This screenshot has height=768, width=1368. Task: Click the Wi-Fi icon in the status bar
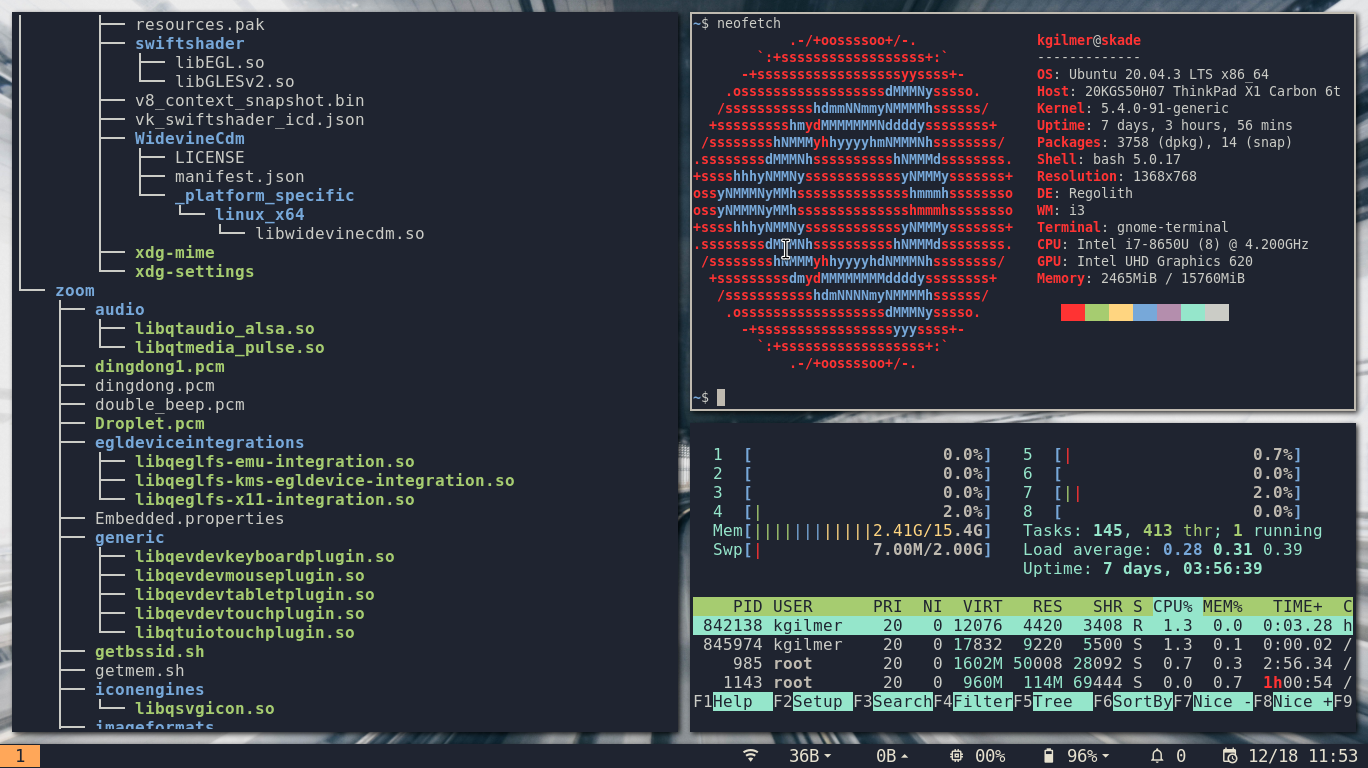(751, 756)
